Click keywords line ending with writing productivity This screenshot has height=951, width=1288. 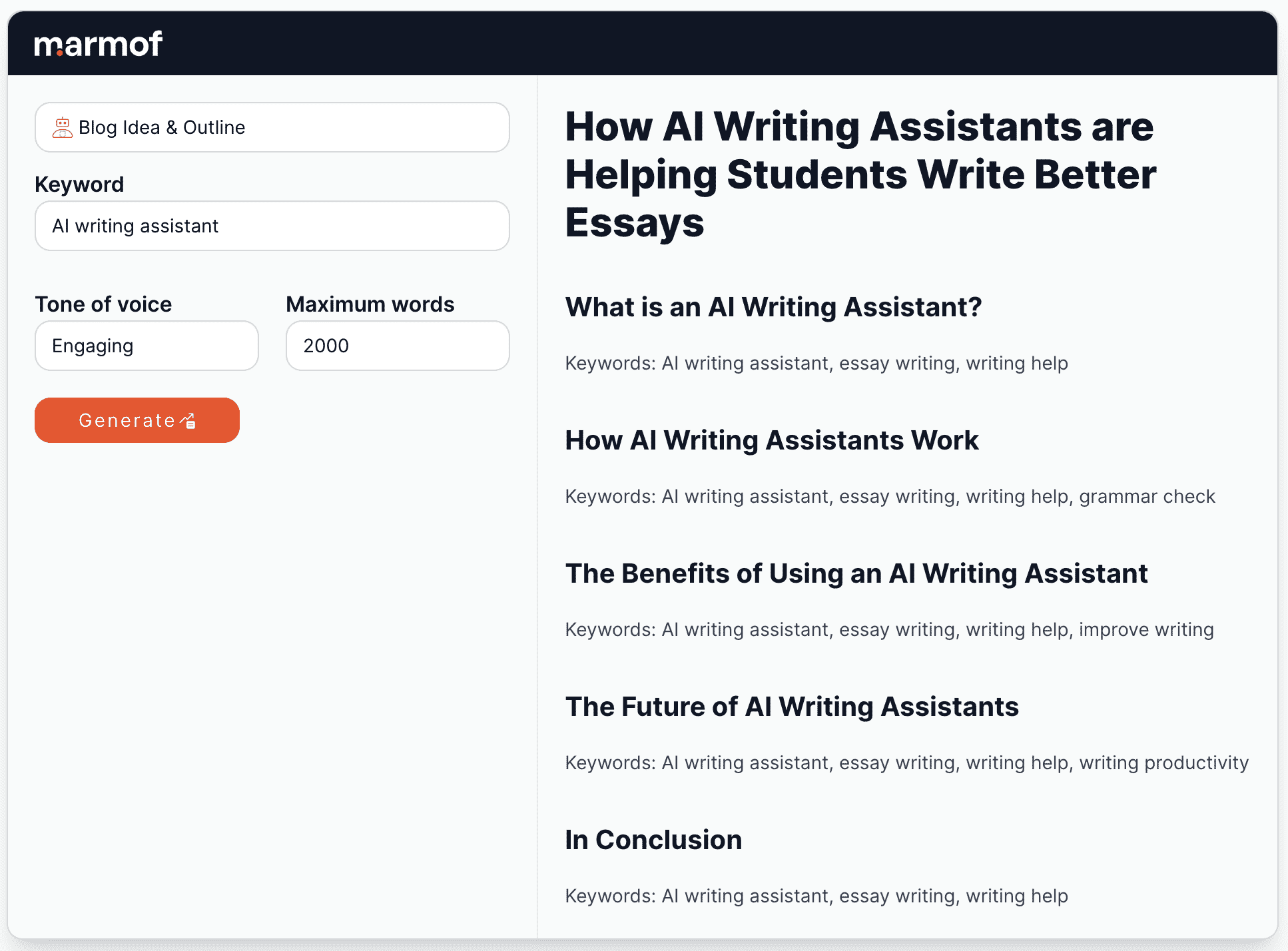click(x=906, y=763)
